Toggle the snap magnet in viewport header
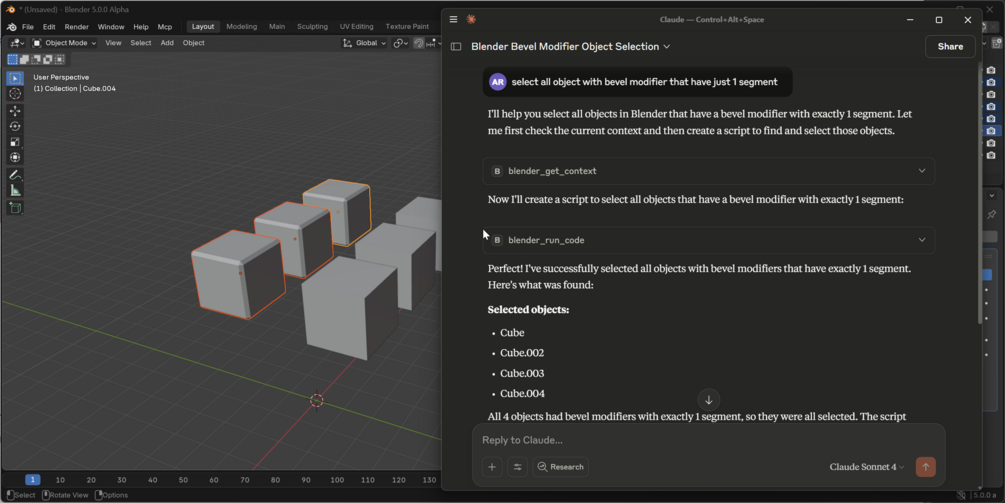The image size is (1005, 503). (419, 43)
